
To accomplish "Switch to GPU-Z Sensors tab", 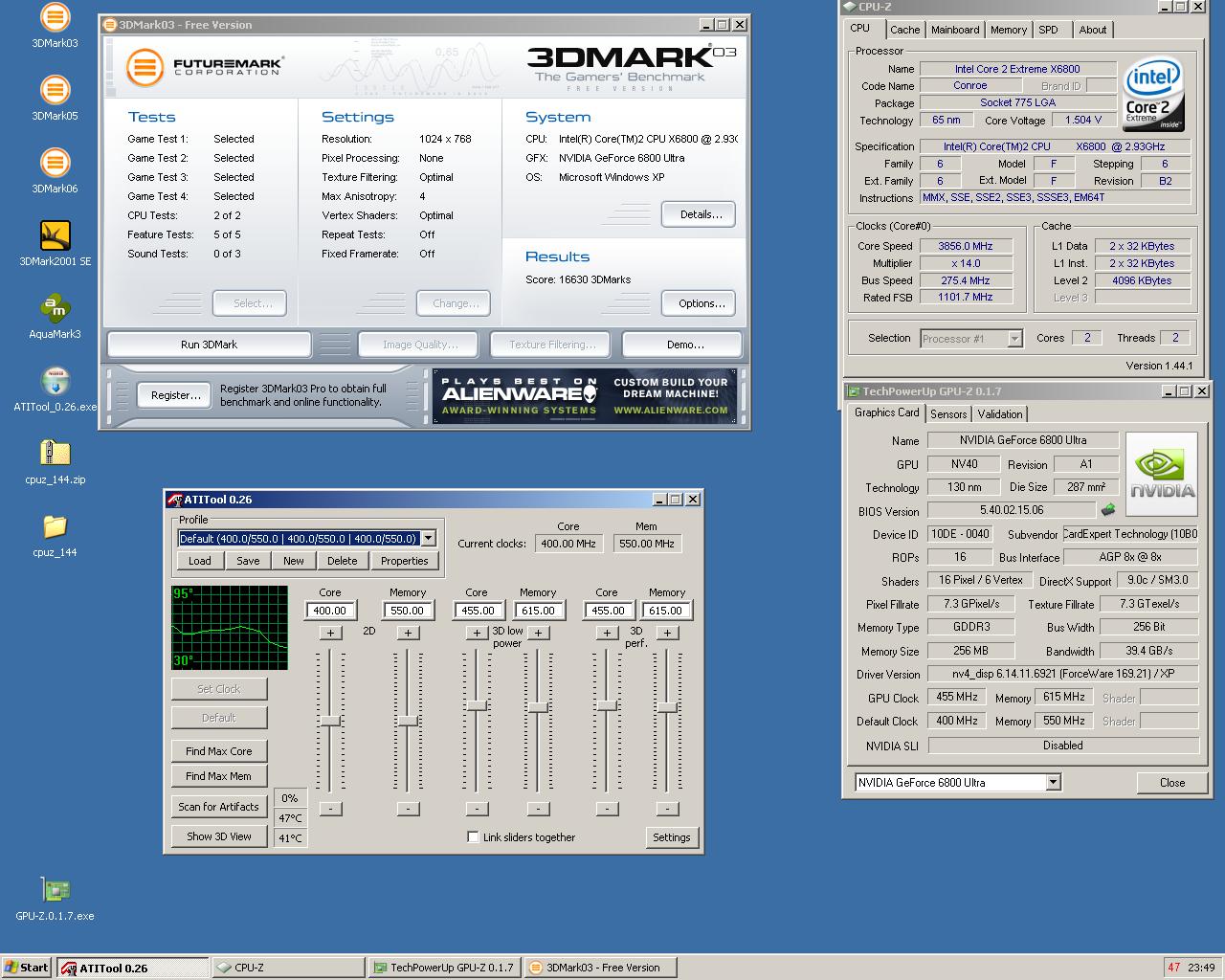I will (948, 413).
